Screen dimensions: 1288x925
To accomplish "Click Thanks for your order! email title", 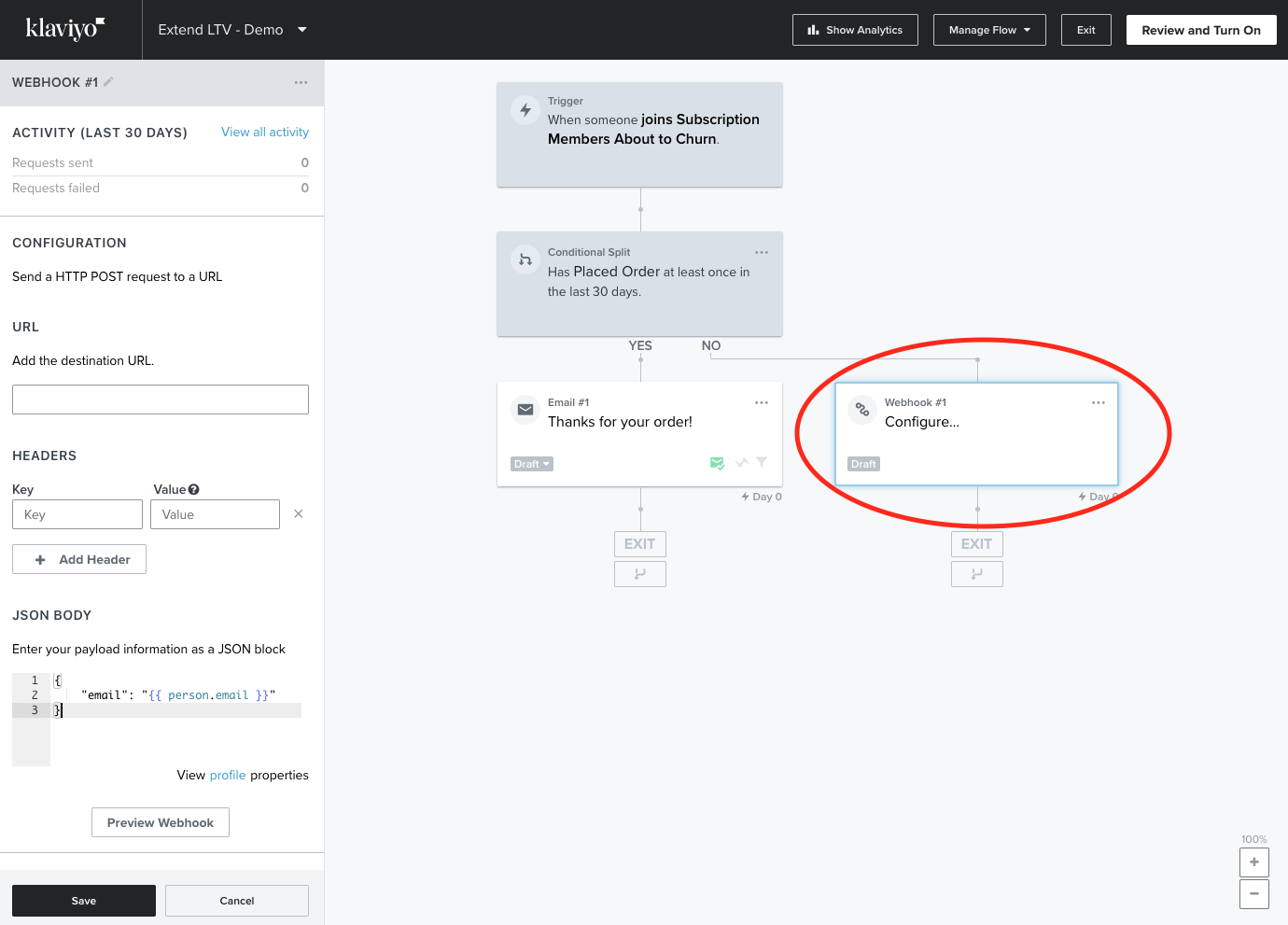I will click(620, 422).
